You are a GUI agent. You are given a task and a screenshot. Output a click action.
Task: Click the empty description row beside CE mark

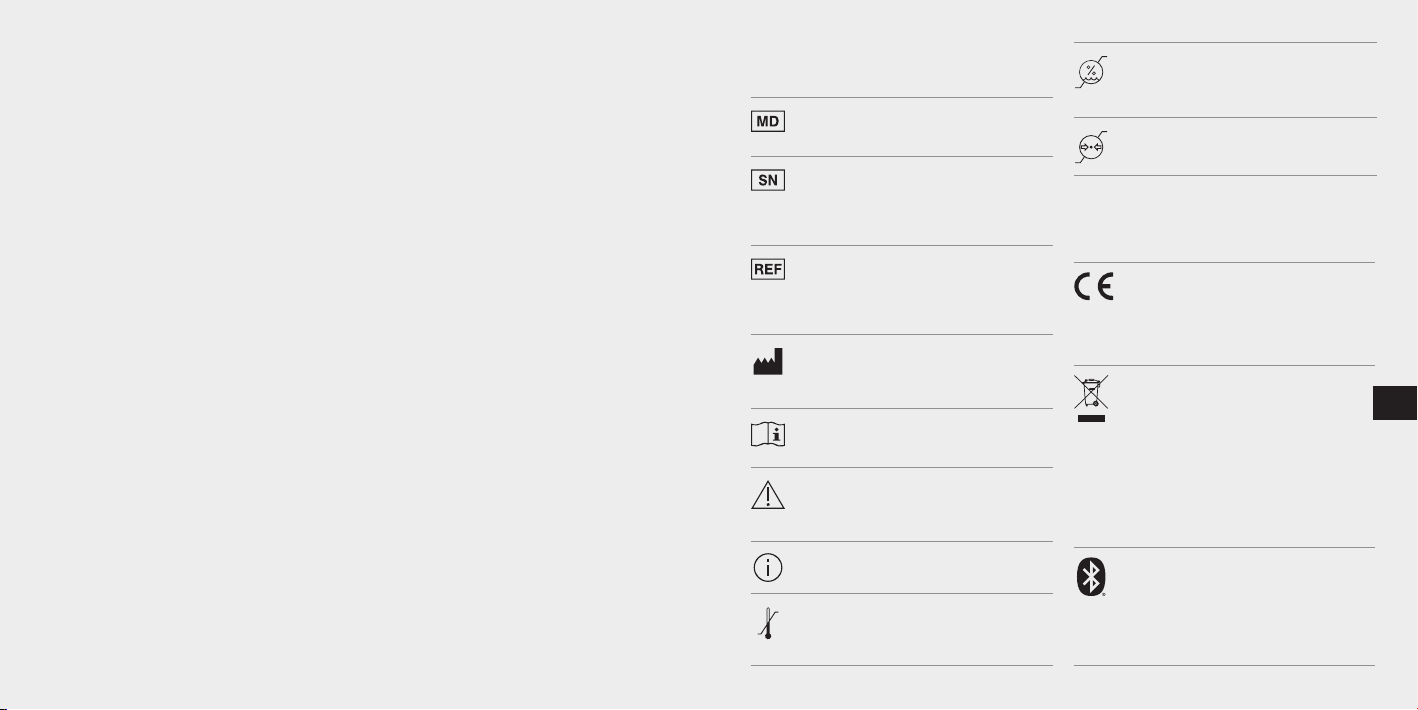[x=1245, y=314]
